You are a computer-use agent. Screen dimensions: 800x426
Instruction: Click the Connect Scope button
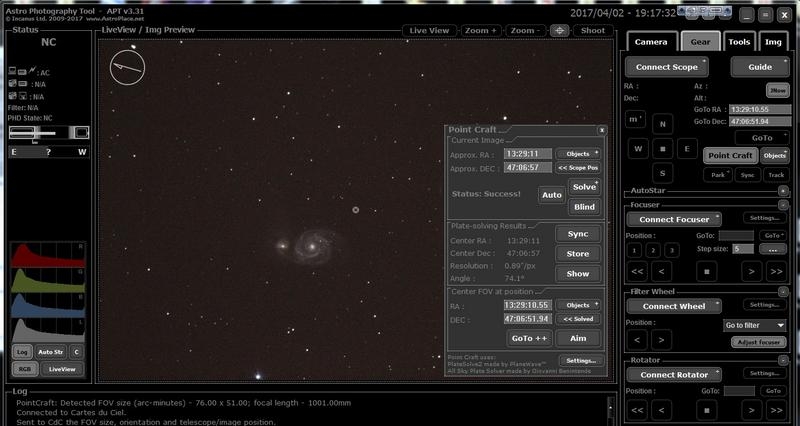[x=667, y=67]
